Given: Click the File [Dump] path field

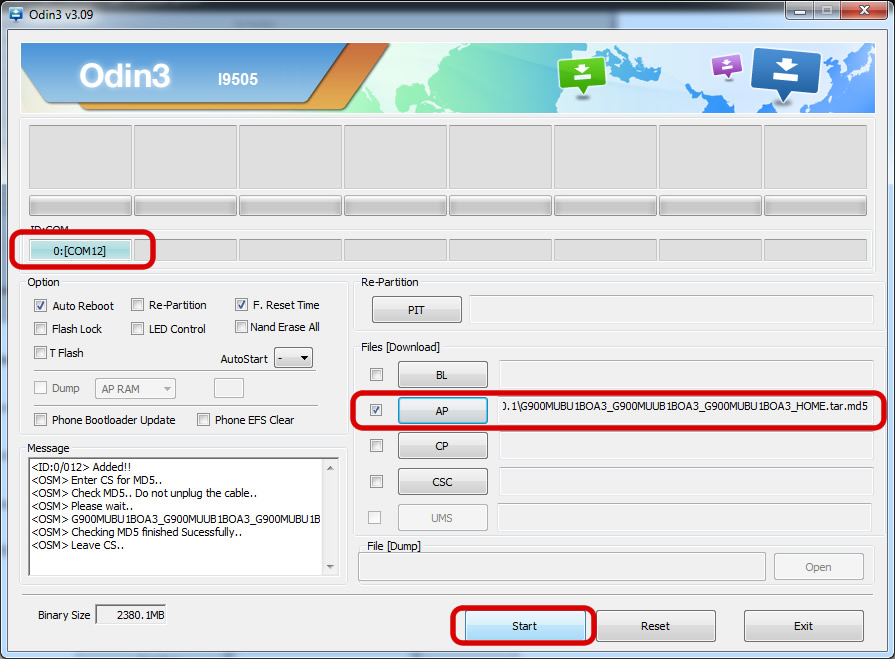Looking at the screenshot, I should tap(562, 567).
